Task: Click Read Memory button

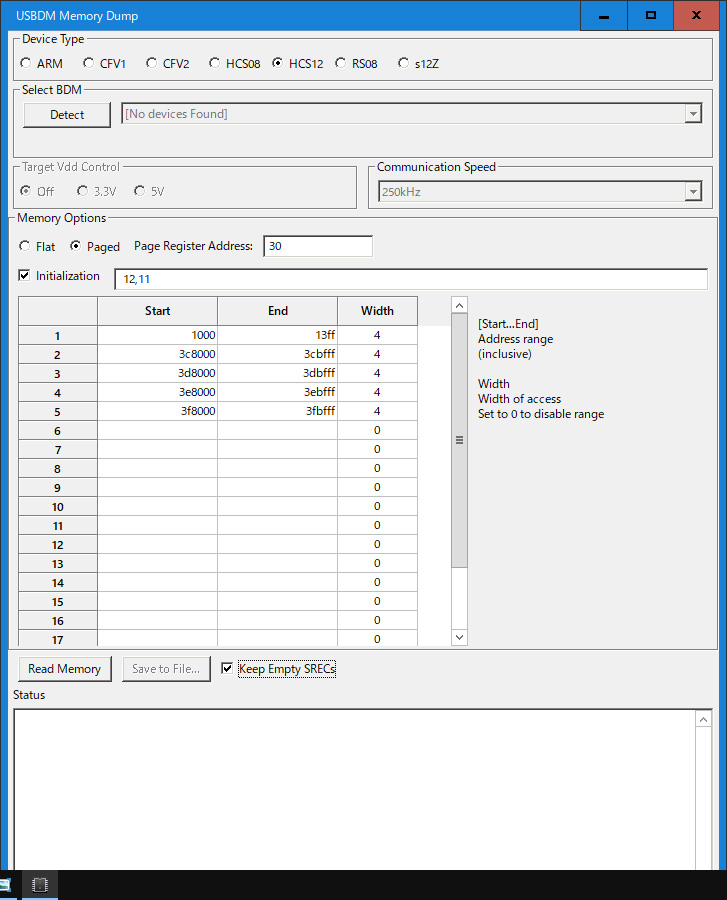Action: pos(65,669)
